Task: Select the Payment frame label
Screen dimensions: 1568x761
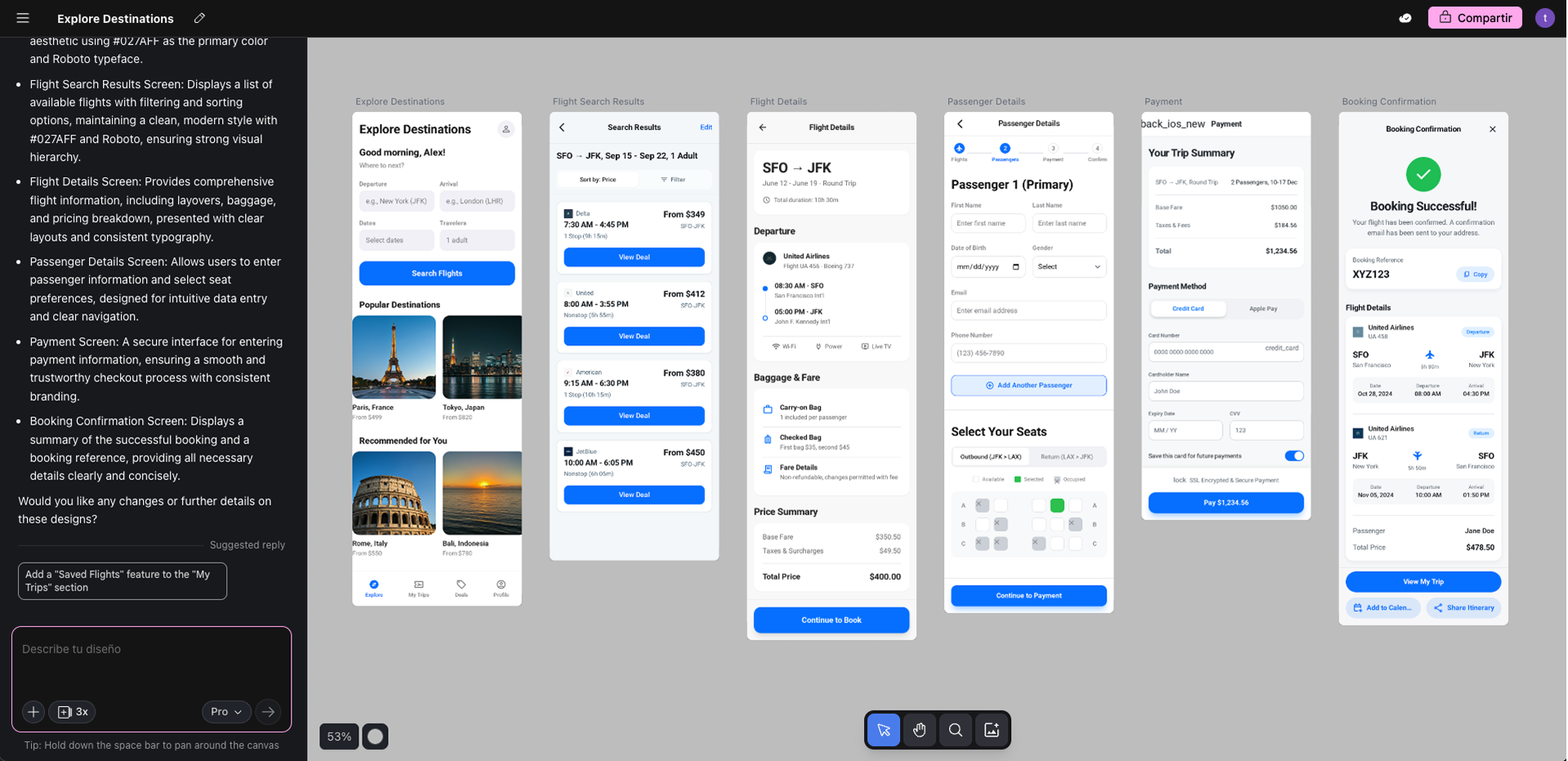Action: (x=1163, y=101)
